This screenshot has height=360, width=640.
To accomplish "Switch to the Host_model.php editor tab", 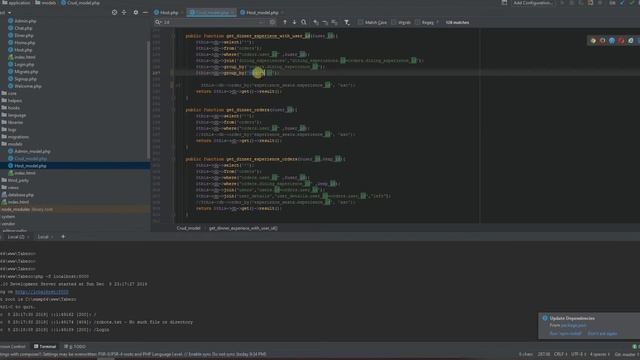I will coord(260,13).
